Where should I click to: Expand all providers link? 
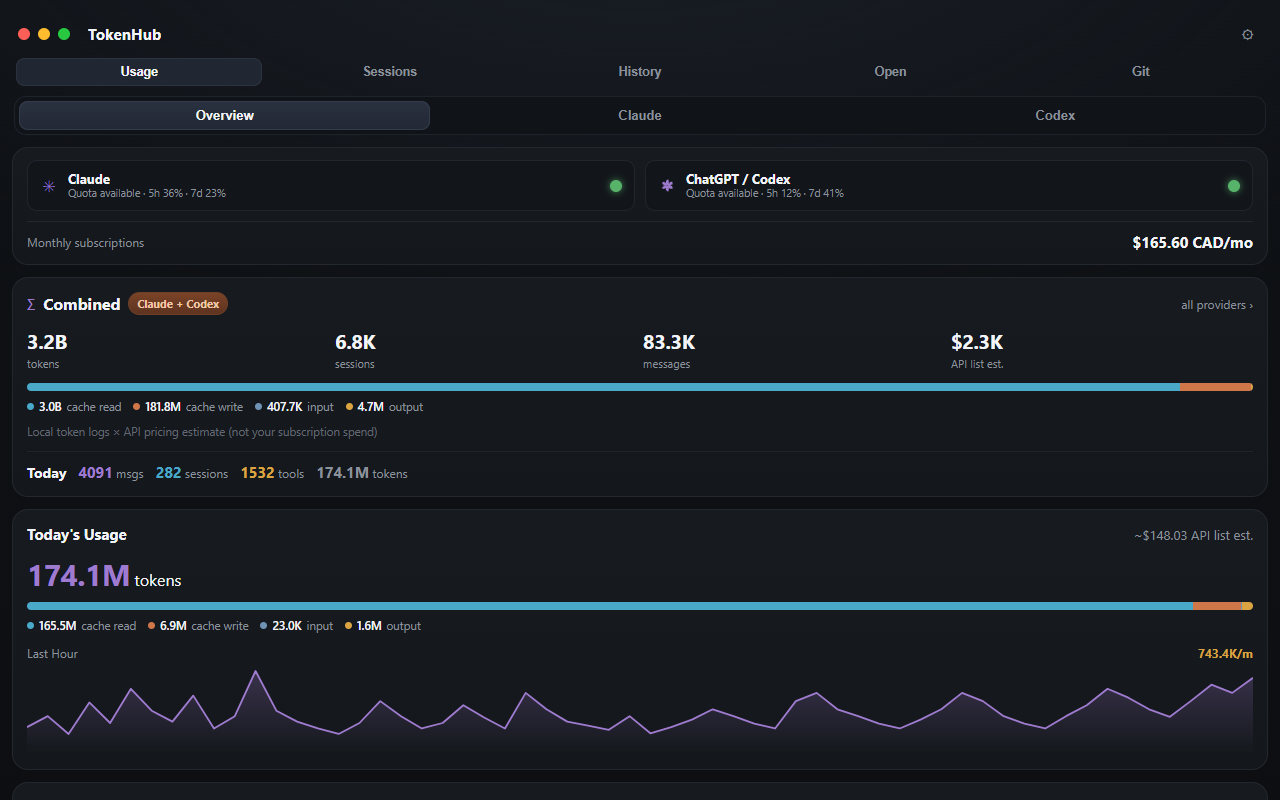(1217, 305)
